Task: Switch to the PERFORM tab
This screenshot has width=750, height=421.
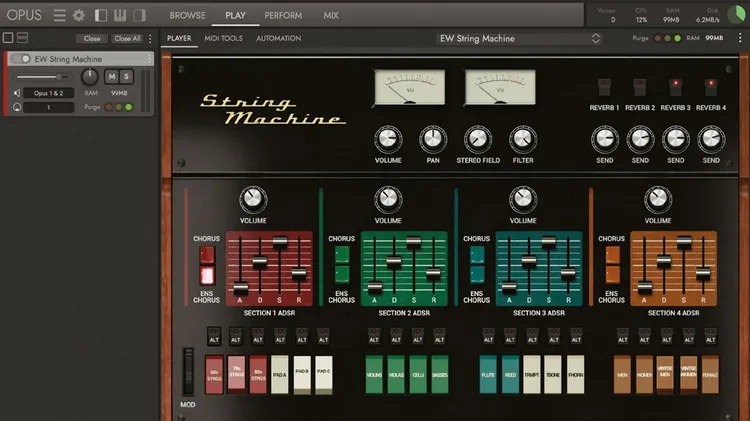Action: click(283, 15)
